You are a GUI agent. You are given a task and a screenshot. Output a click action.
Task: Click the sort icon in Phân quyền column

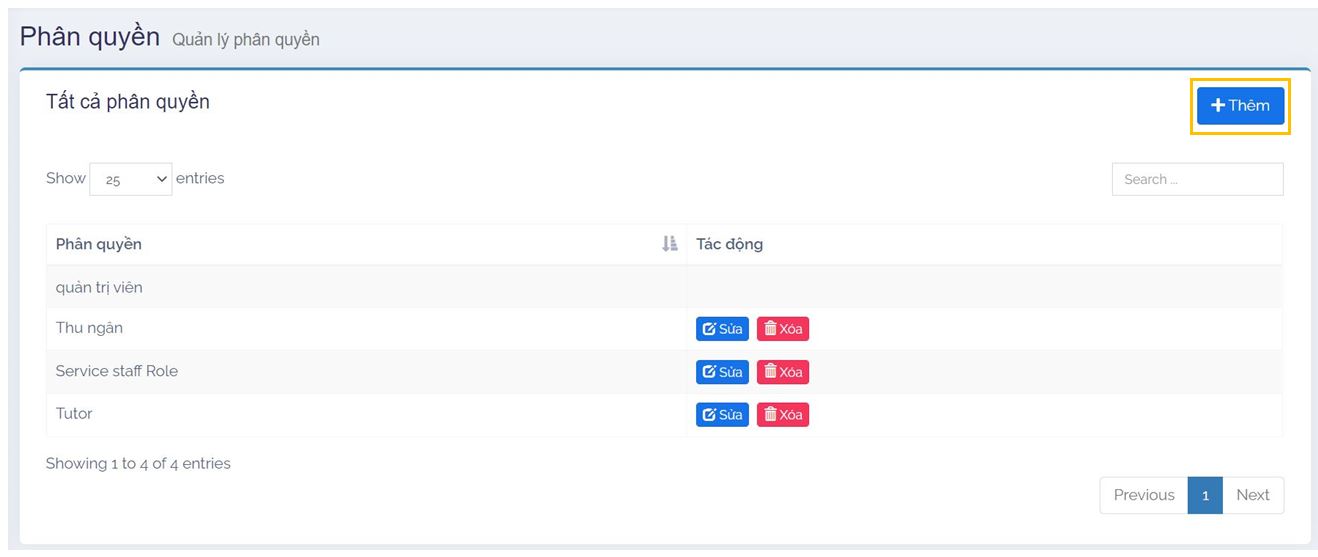tap(670, 244)
